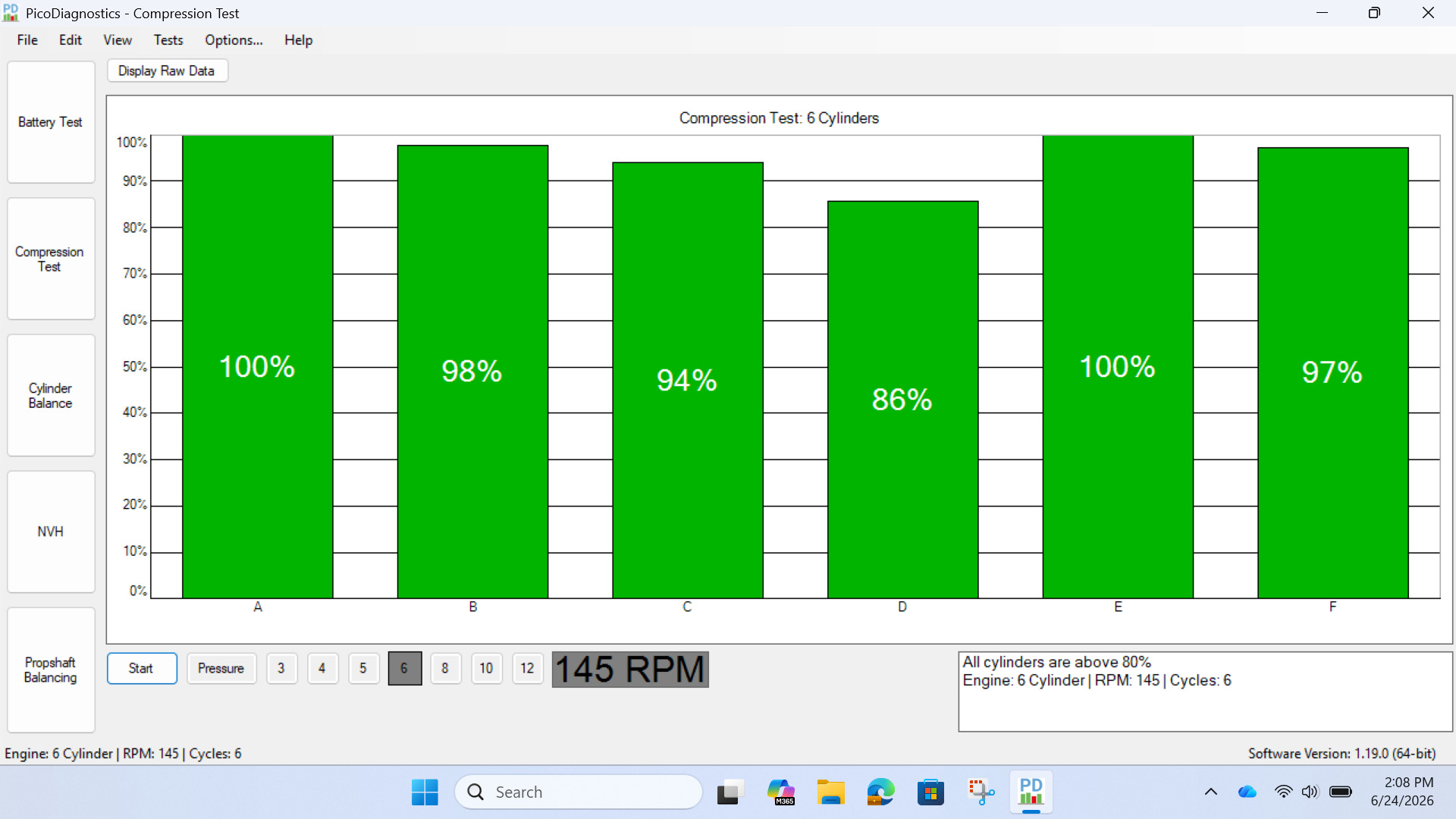Screen dimensions: 1456x819
Task: Click Display Raw Data button
Action: coord(167,71)
